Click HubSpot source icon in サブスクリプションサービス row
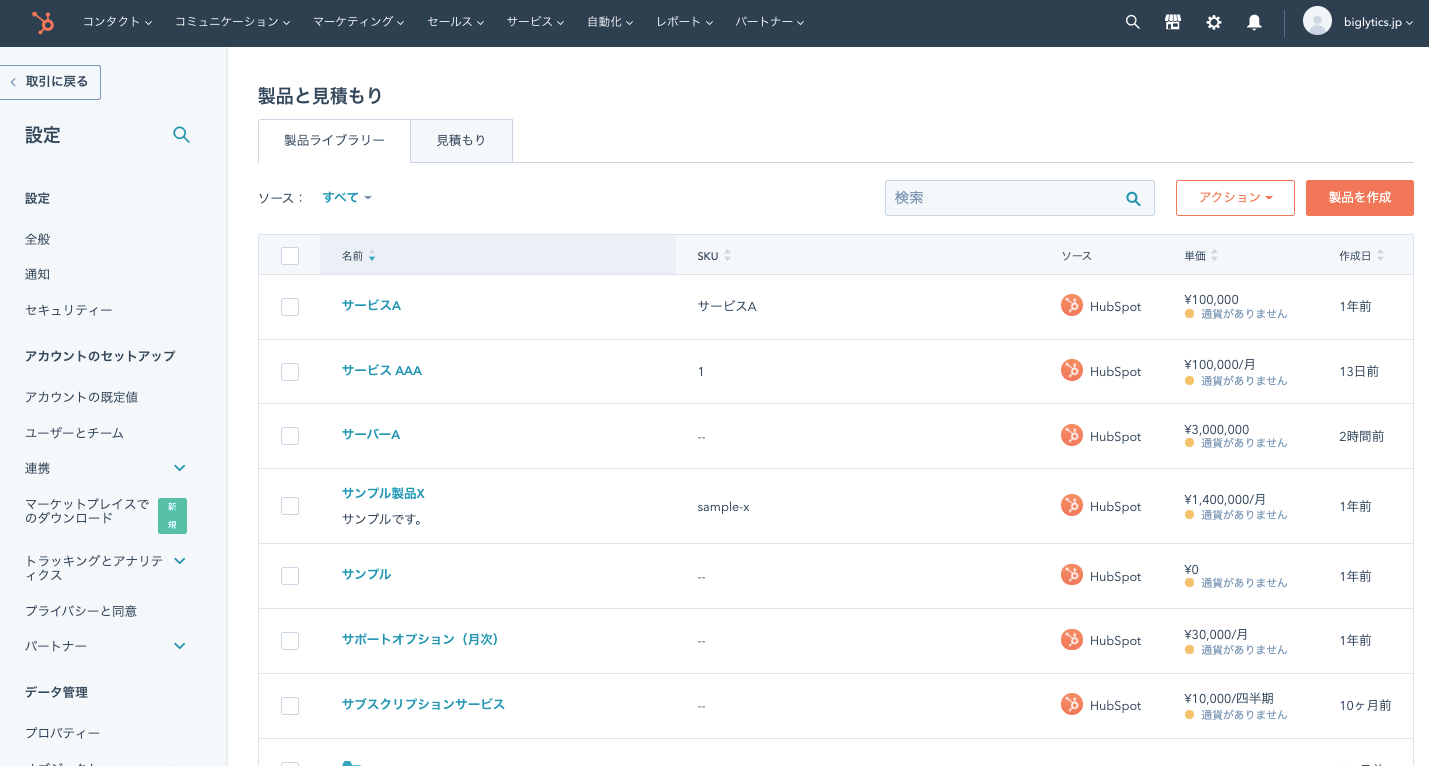The image size is (1429, 766). click(x=1071, y=705)
